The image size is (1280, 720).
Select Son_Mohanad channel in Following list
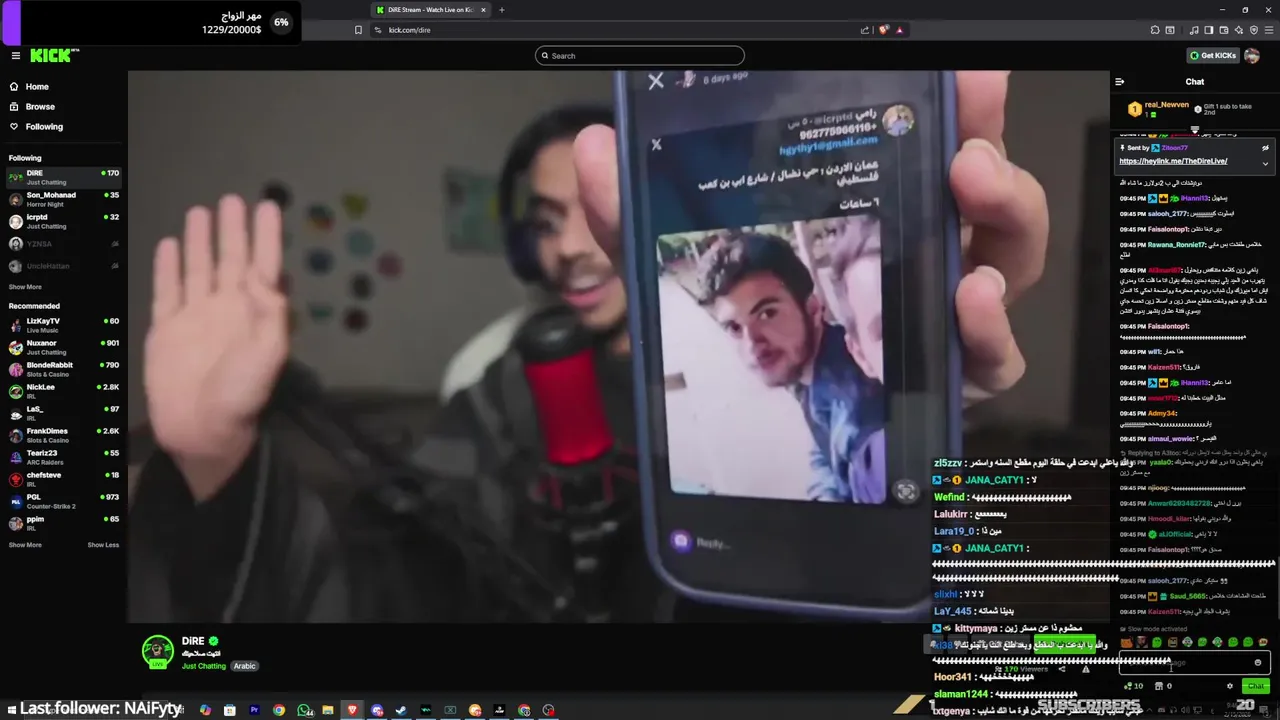(x=64, y=199)
